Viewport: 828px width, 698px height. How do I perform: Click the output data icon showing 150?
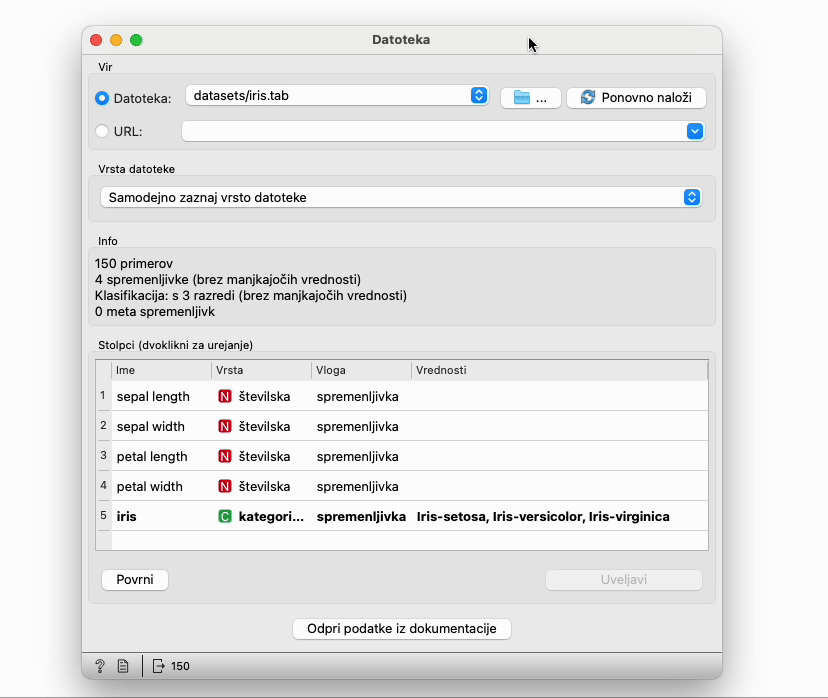point(160,666)
